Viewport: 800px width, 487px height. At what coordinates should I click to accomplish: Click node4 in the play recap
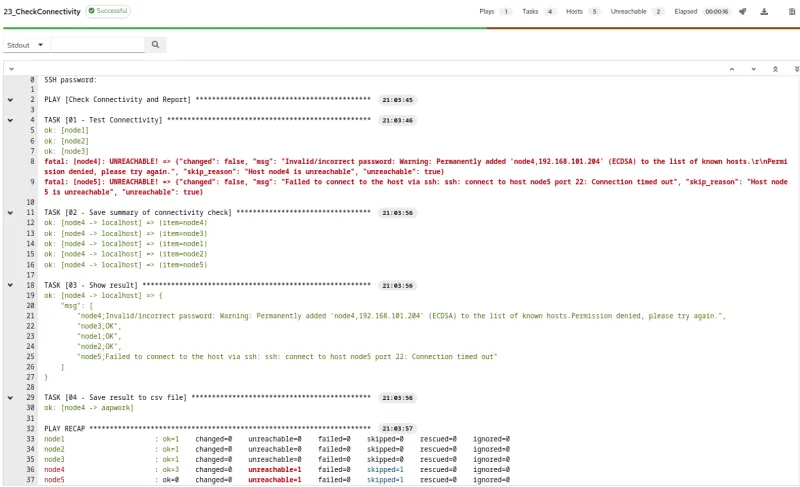[54, 470]
